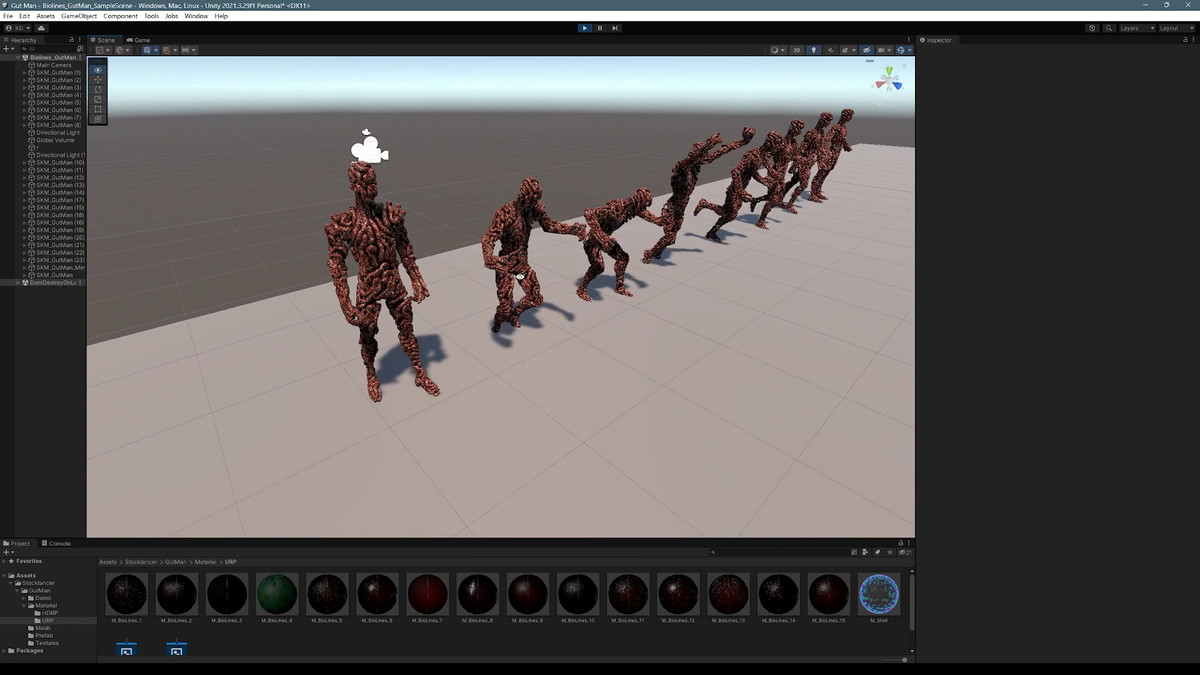Activate the View hand tool
This screenshot has height=675, width=1200.
point(97,69)
